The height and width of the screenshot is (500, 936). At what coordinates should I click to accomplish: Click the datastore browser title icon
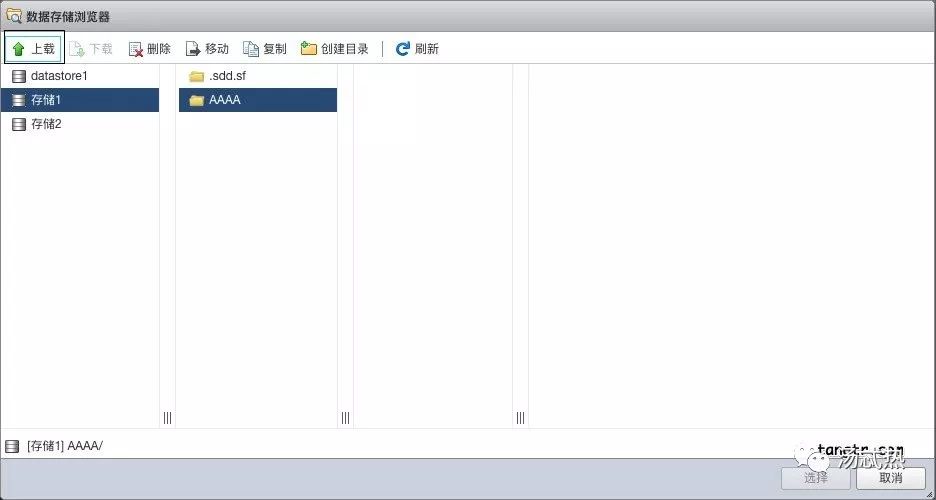[13, 16]
